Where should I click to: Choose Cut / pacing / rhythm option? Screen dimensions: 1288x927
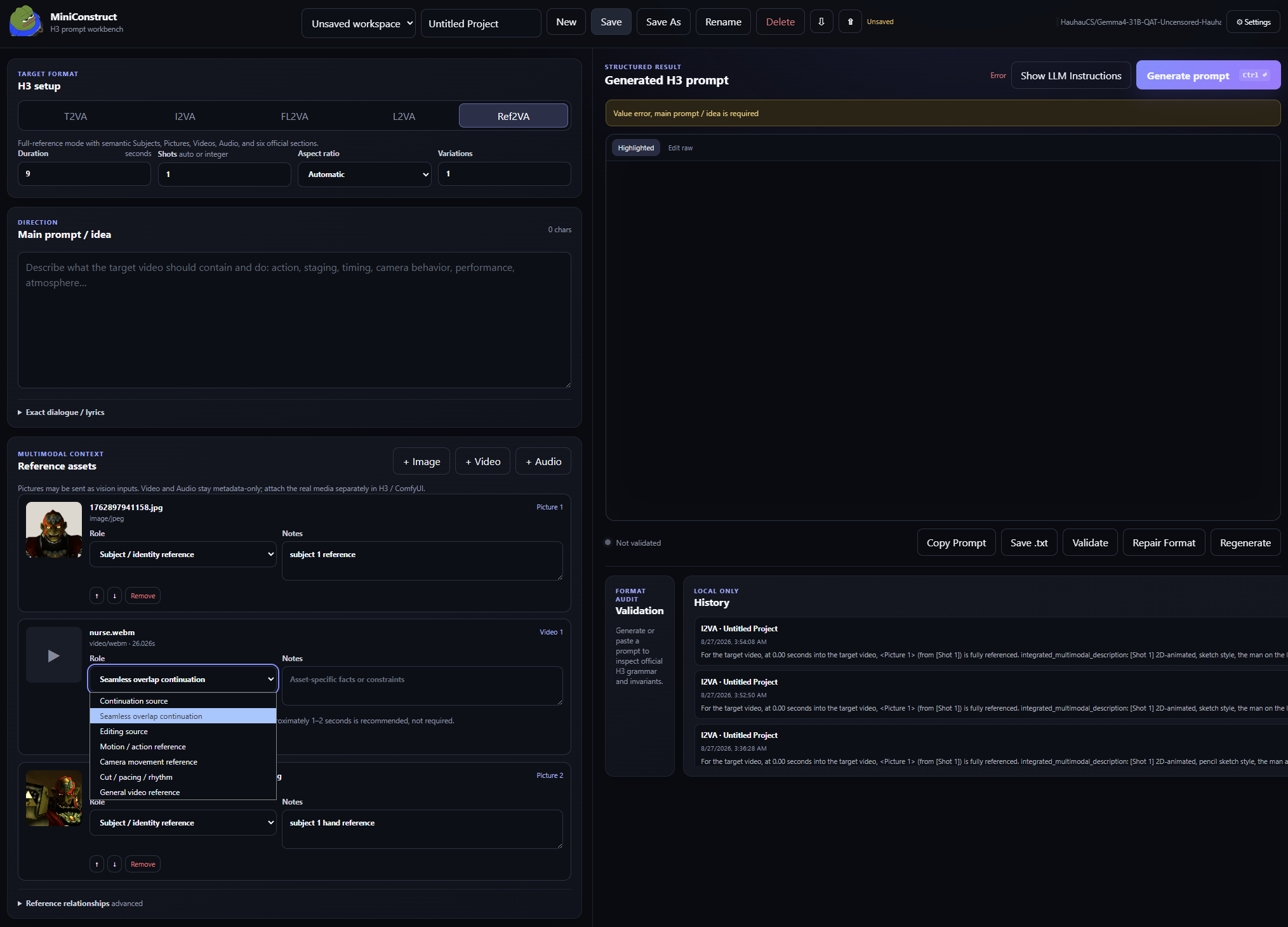coord(183,777)
